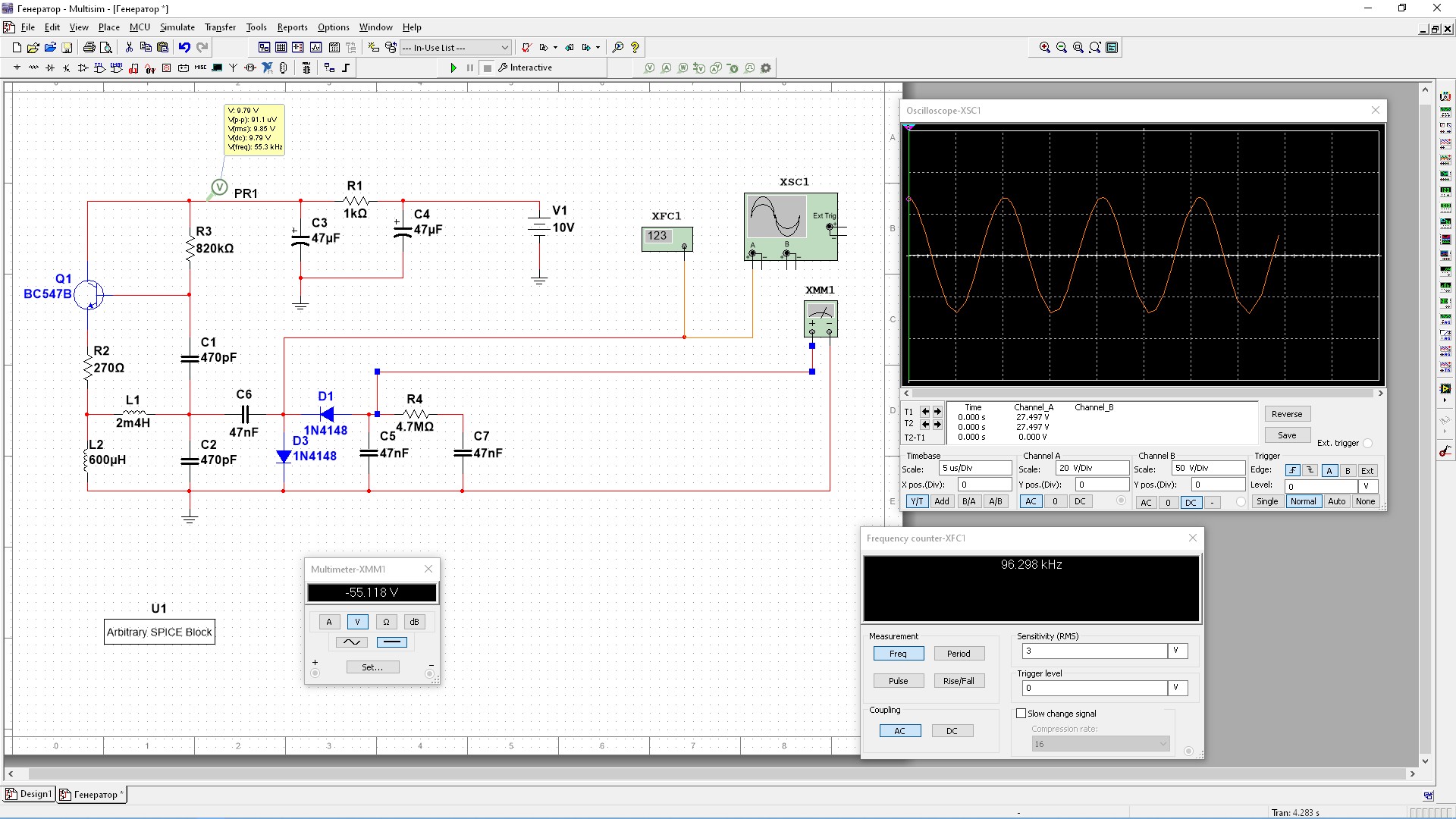Click the Save diskette icon

click(x=67, y=48)
